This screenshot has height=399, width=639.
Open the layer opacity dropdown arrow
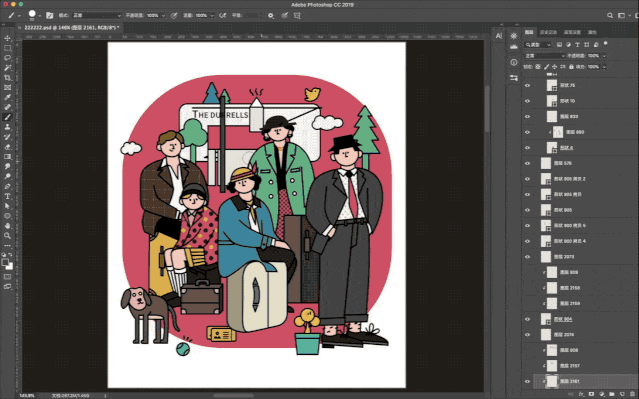point(604,55)
